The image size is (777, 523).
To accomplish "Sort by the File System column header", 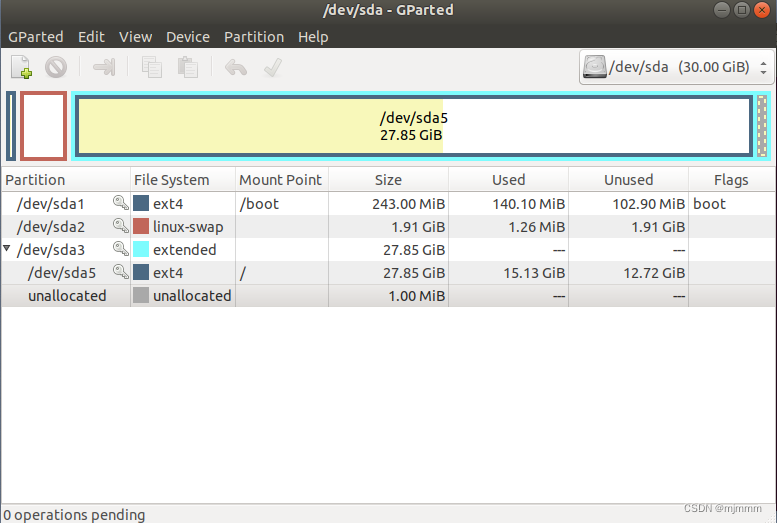I will coord(183,179).
